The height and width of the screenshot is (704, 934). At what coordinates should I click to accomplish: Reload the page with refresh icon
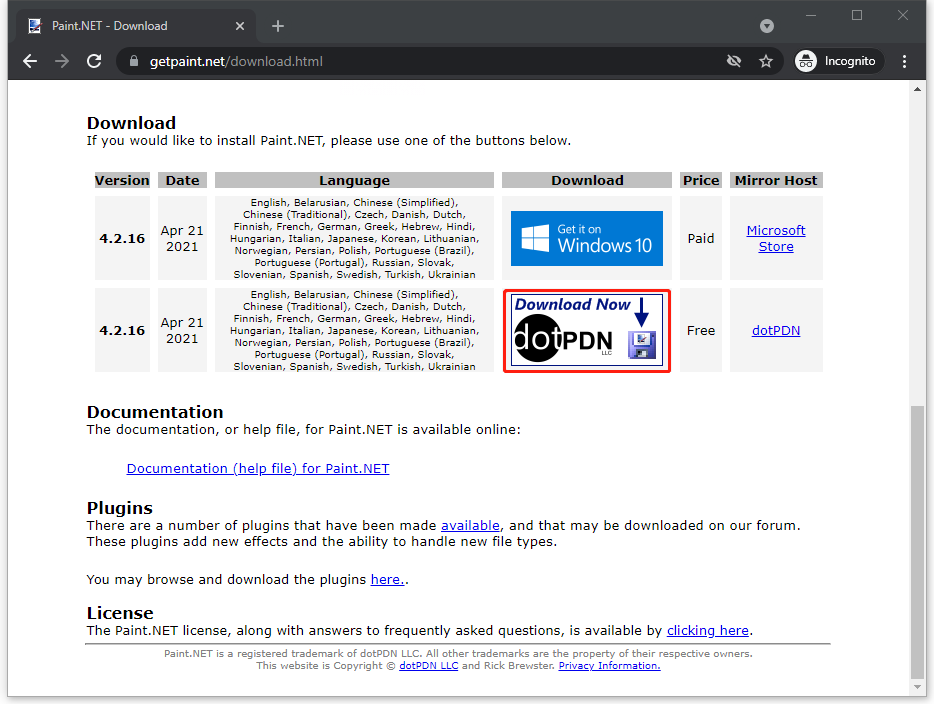pyautogui.click(x=94, y=61)
